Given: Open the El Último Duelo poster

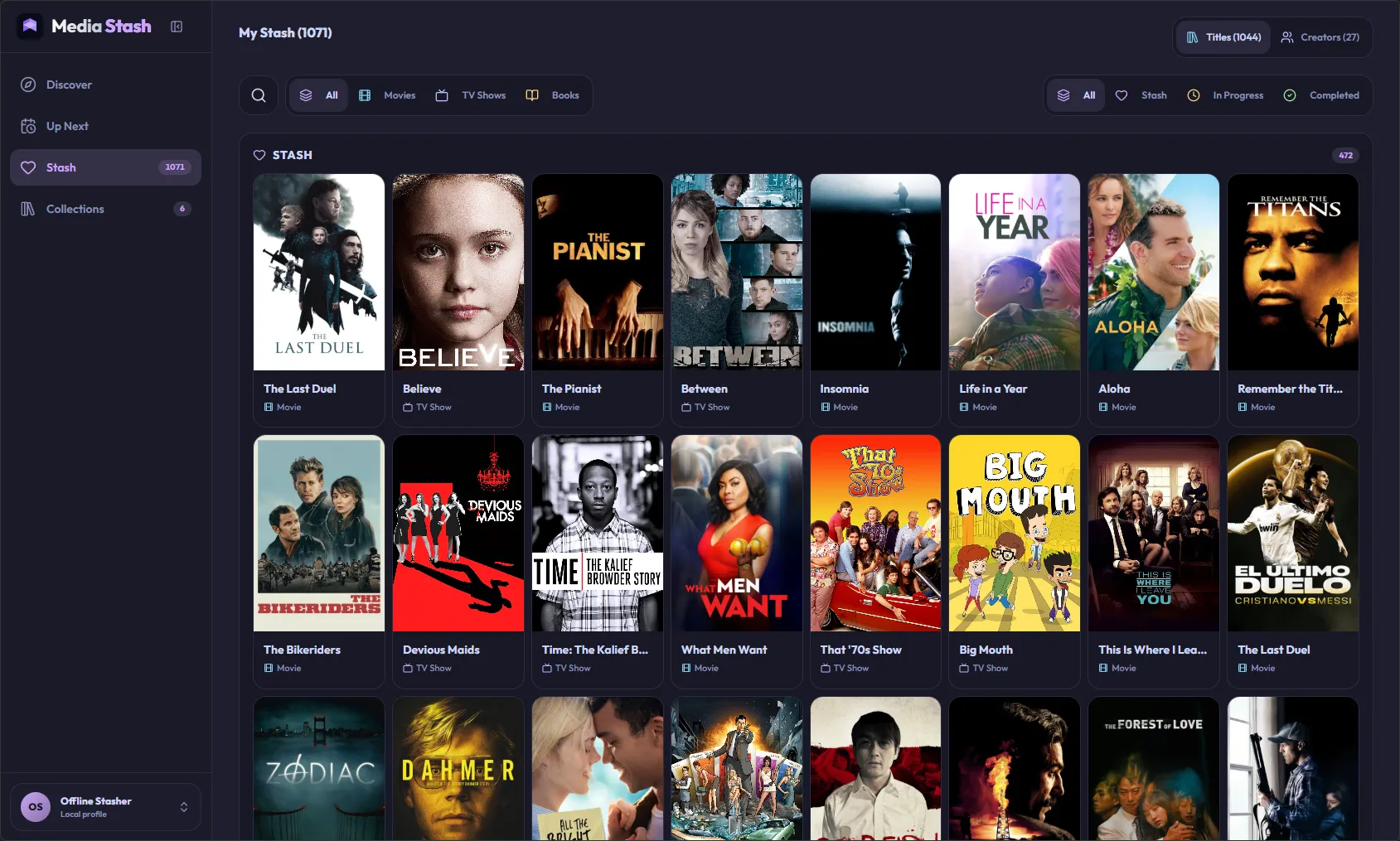Looking at the screenshot, I should coord(1293,534).
